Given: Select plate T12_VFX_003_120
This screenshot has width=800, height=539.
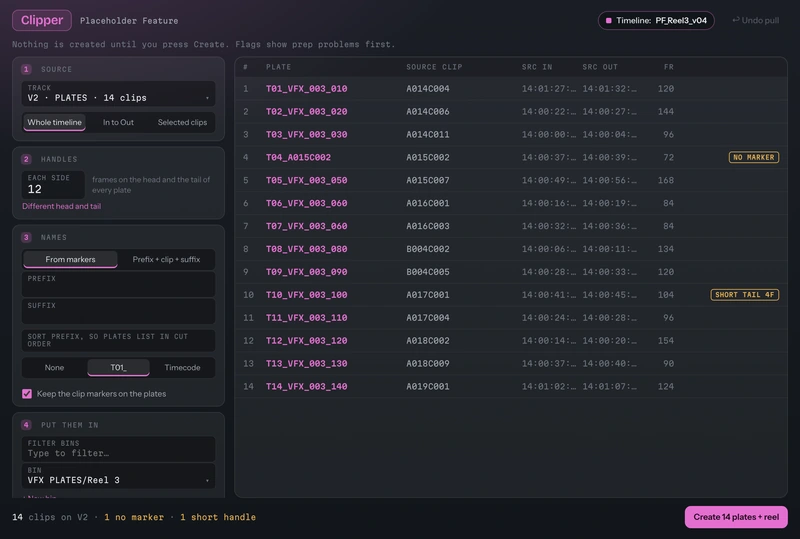Looking at the screenshot, I should pyautogui.click(x=306, y=340).
